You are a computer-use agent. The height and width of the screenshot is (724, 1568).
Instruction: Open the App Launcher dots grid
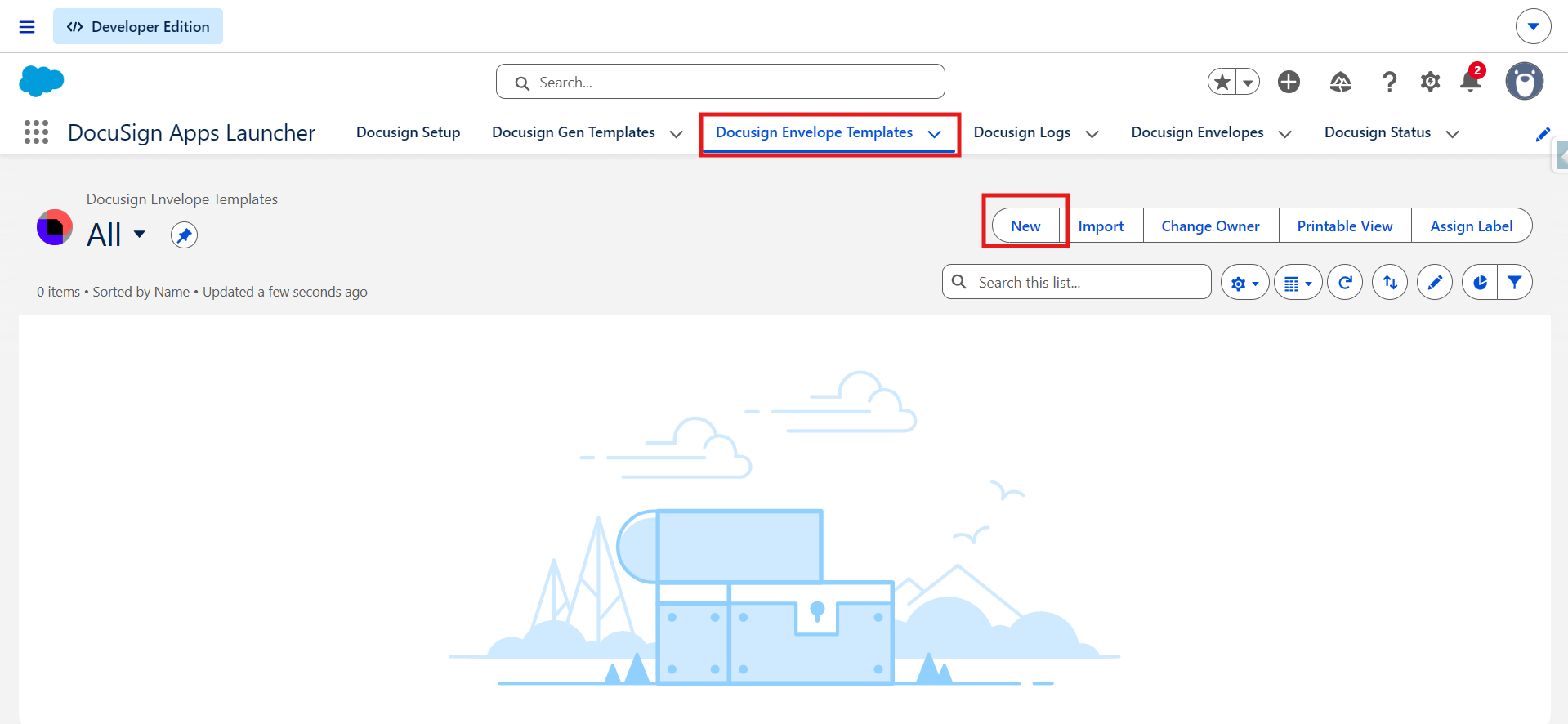pos(36,132)
